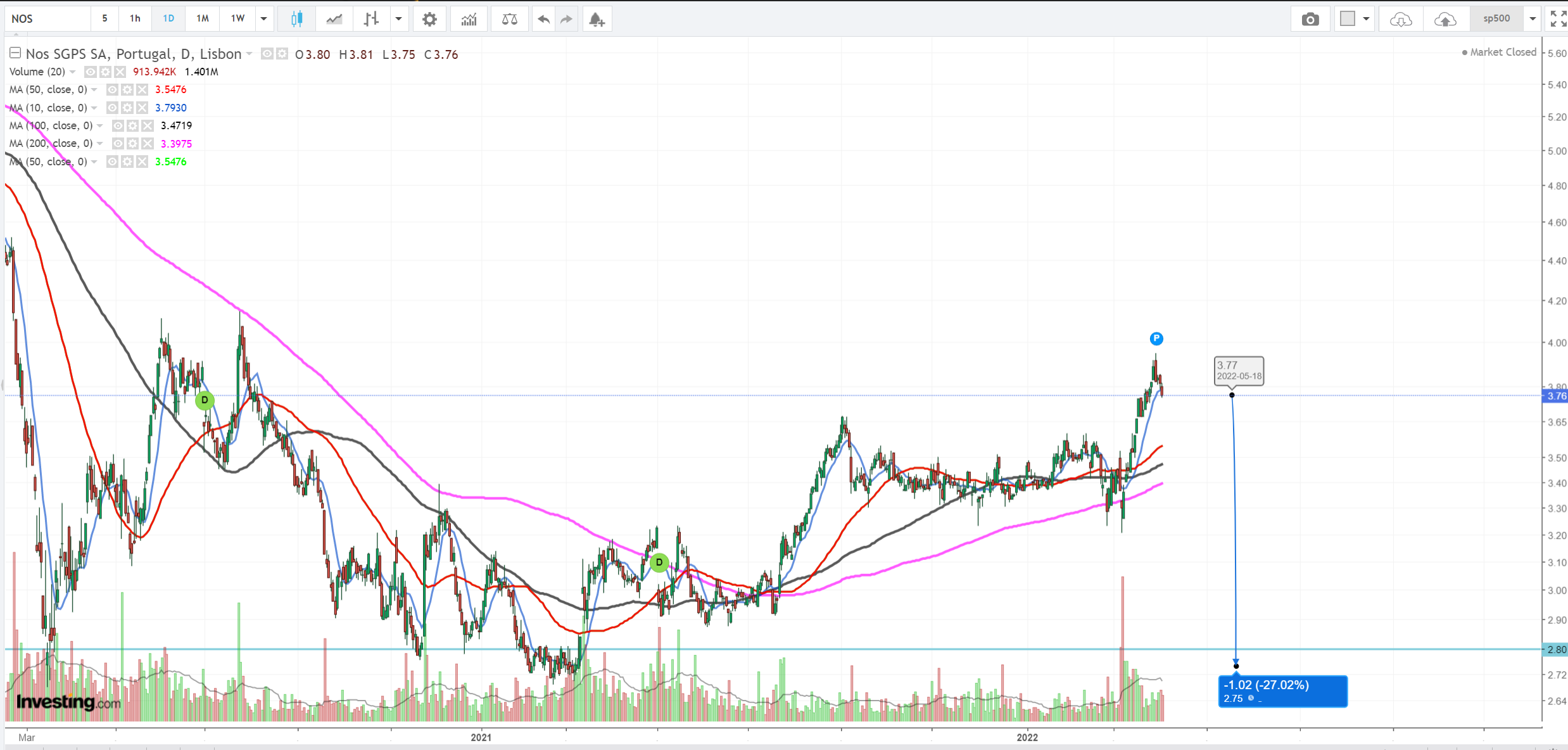
Task: Click the NOS symbol input field
Action: tap(47, 19)
